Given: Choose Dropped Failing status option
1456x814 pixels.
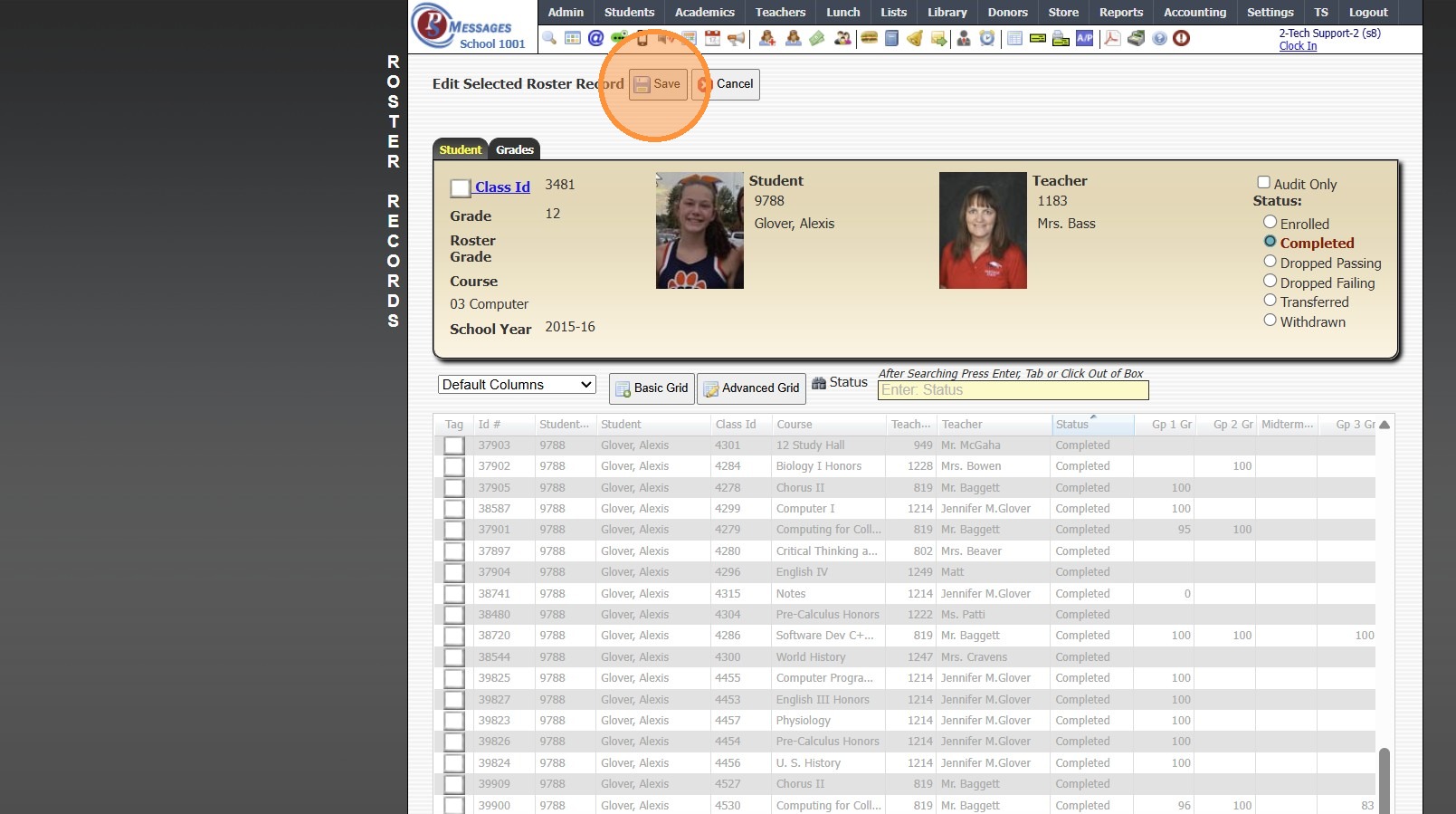Looking at the screenshot, I should click(x=1270, y=282).
